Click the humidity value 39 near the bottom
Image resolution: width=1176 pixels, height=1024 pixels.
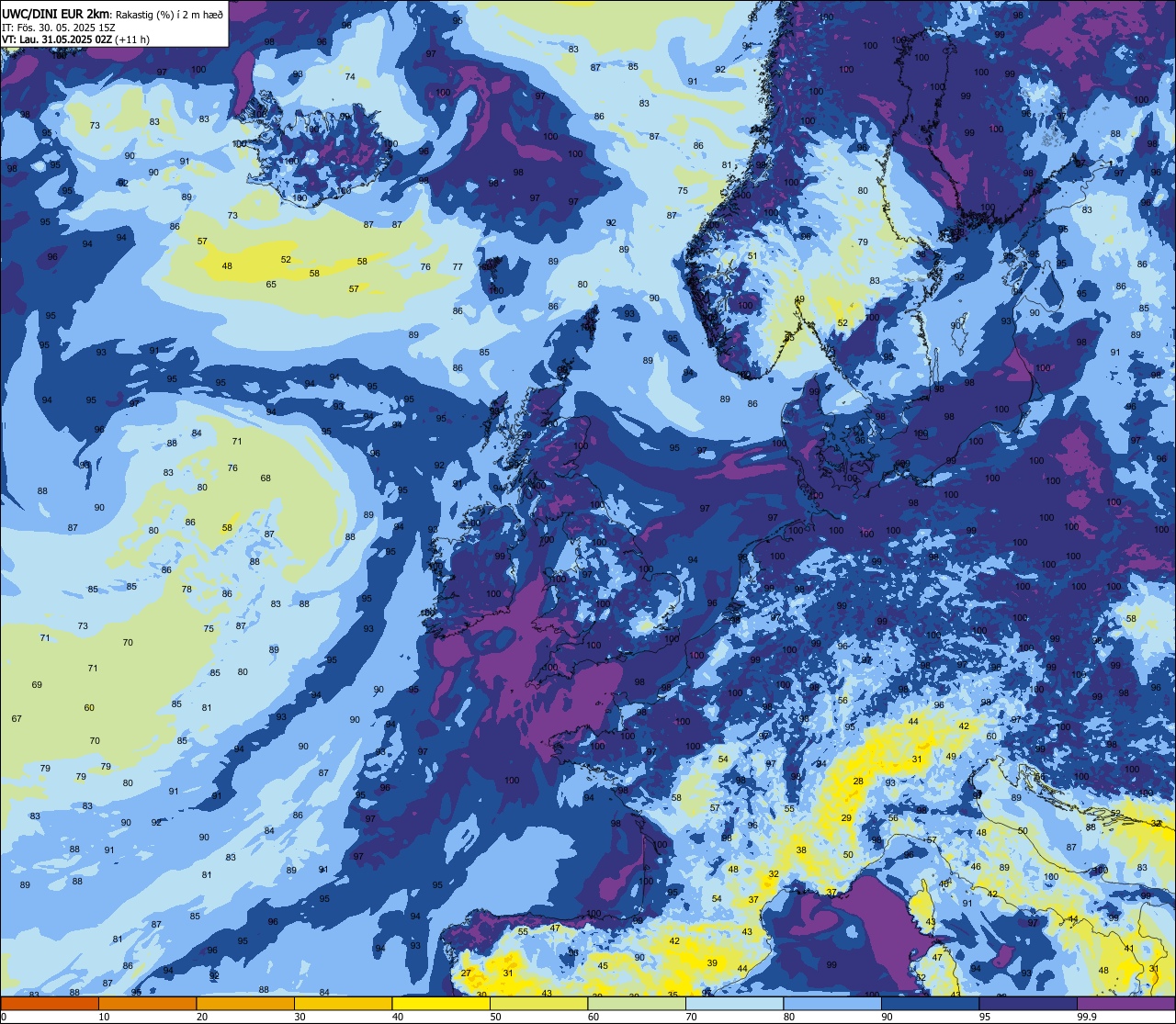pos(712,962)
